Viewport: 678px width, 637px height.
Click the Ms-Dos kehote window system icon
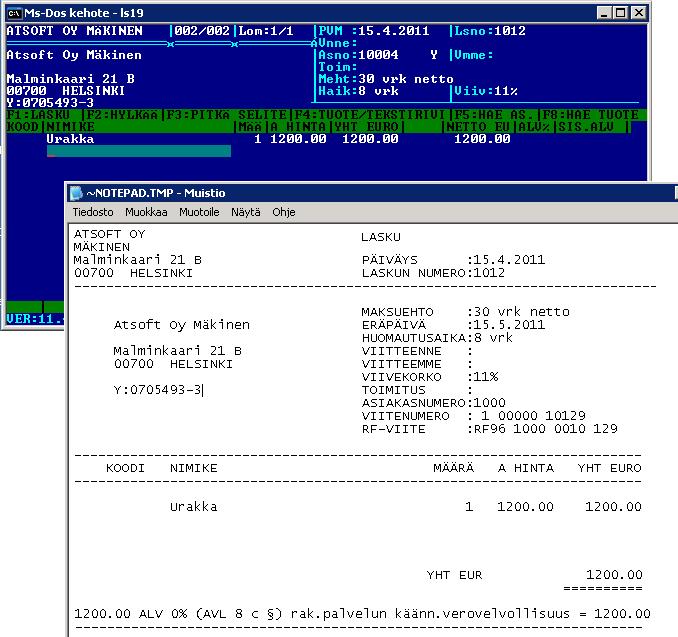[x=14, y=13]
